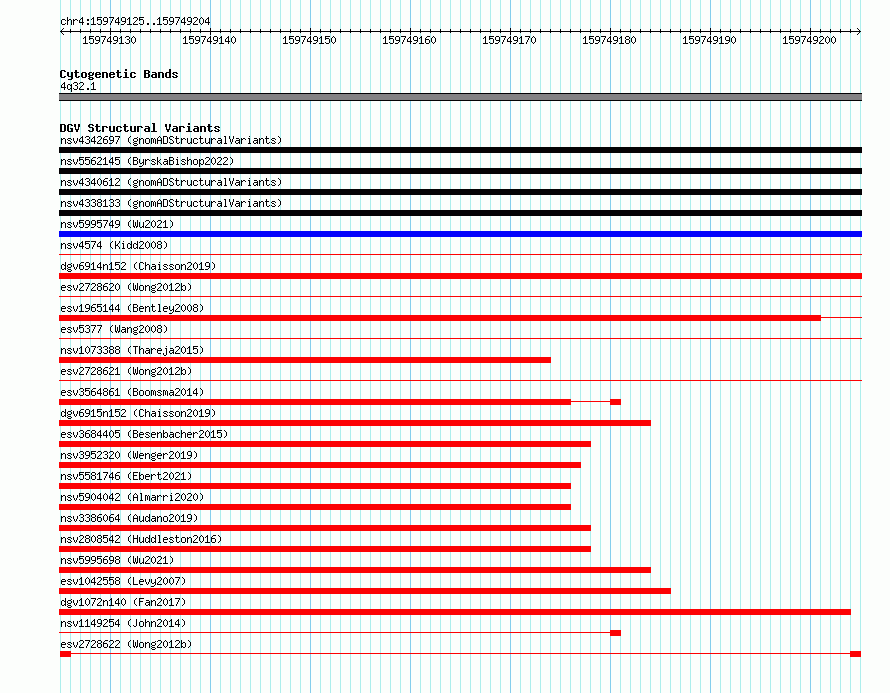Open esv3684405 (Besenbacher2015) variant
This screenshot has width=890, height=693.
144,434
